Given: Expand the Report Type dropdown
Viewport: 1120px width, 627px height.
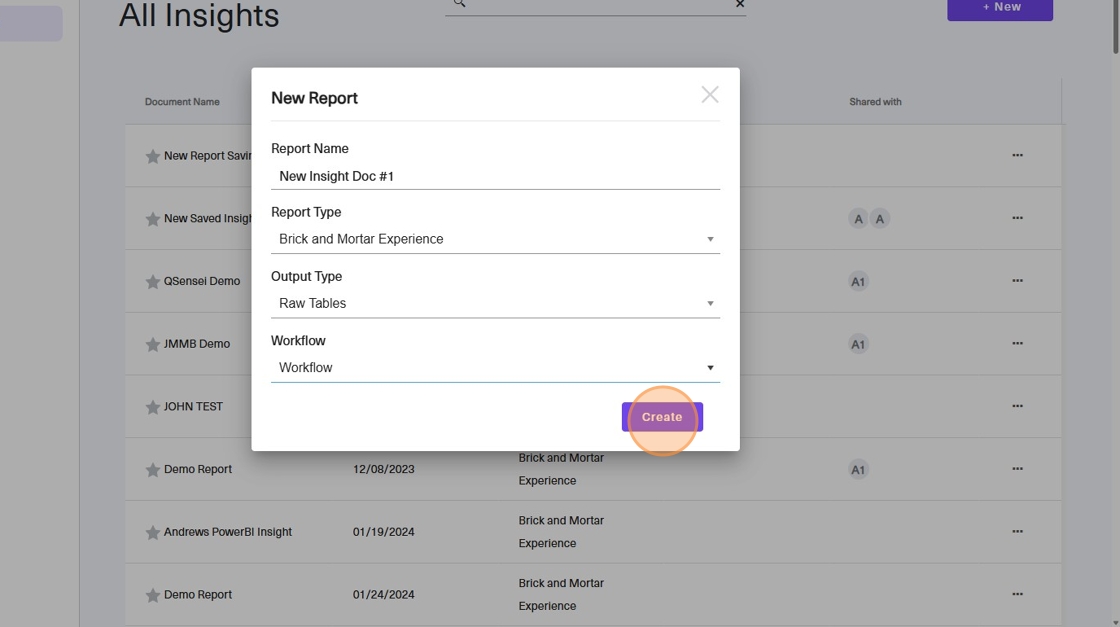Looking at the screenshot, I should point(495,239).
